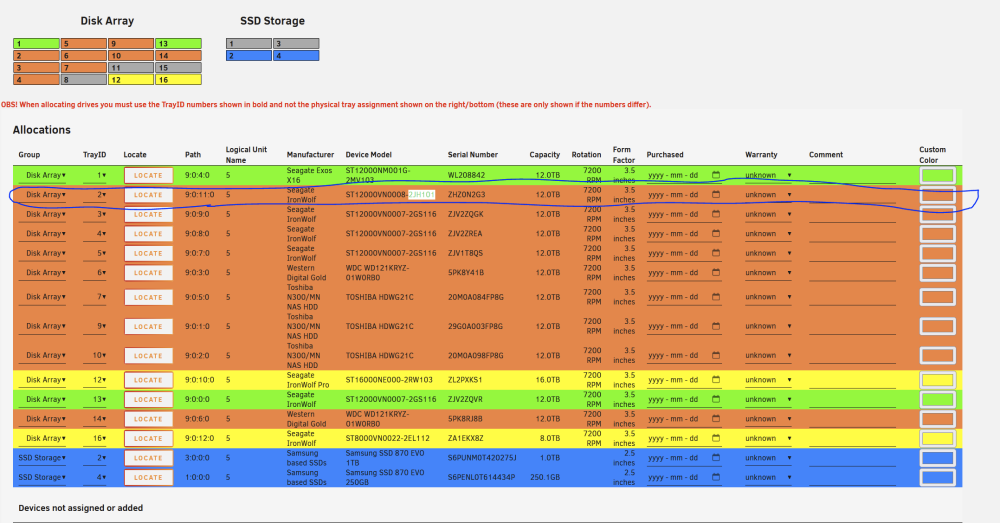This screenshot has width=1000, height=523.
Task: Open calendar picker for serial 5PK8Y41B row
Action: point(716,272)
